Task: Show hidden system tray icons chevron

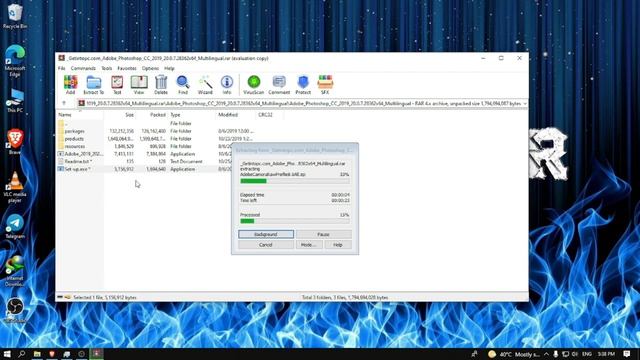Action: click(x=547, y=354)
